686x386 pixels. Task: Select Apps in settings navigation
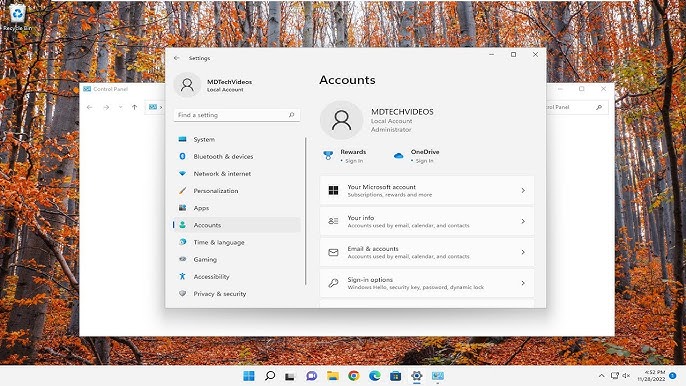pos(237,208)
